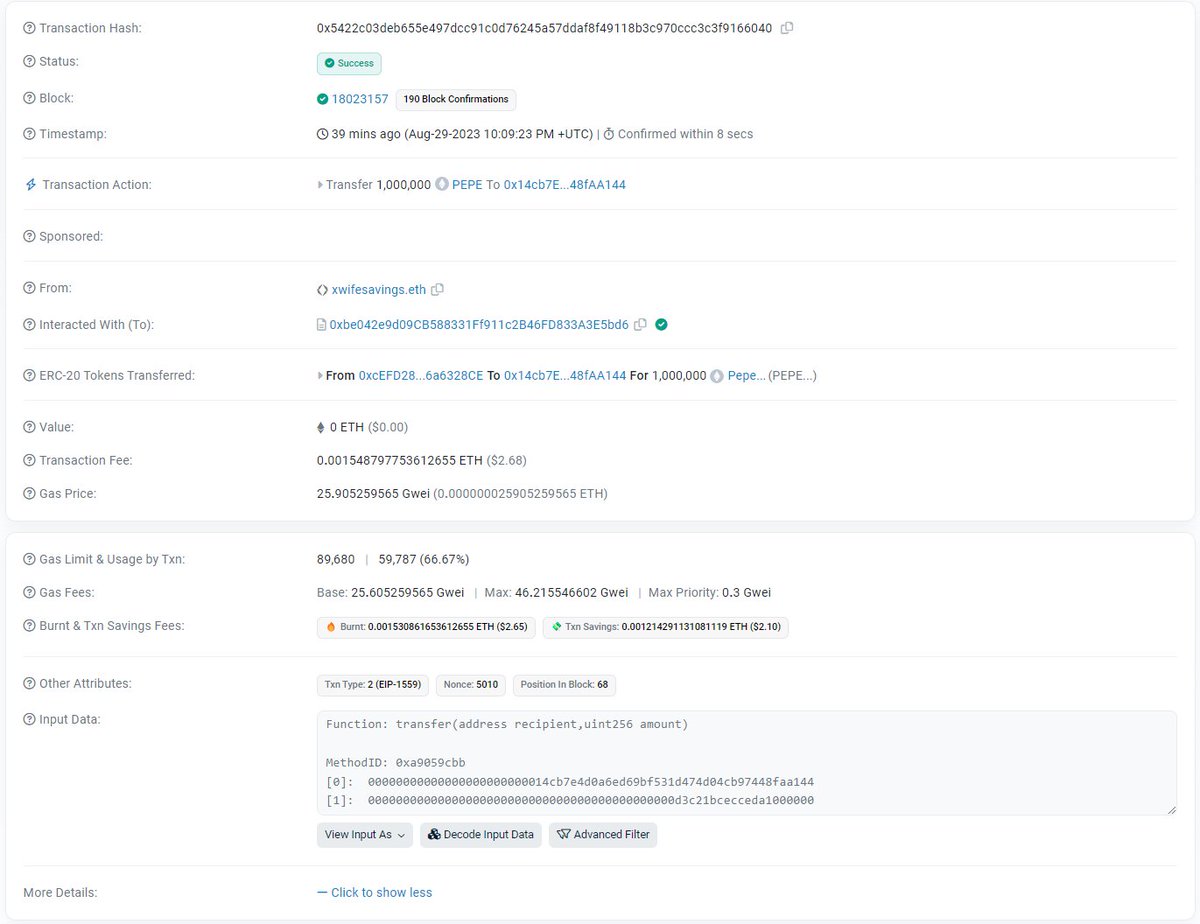Click Decode Input Data button
This screenshot has height=924, width=1200.
click(481, 834)
